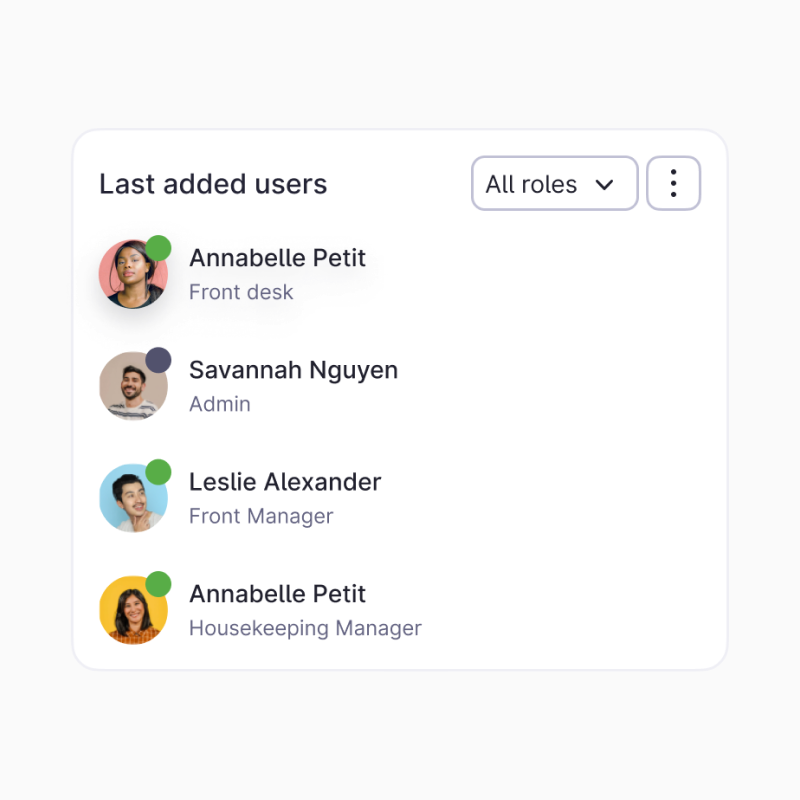Click the Admin role label
Image resolution: width=800 pixels, height=800 pixels.
pyautogui.click(x=220, y=405)
